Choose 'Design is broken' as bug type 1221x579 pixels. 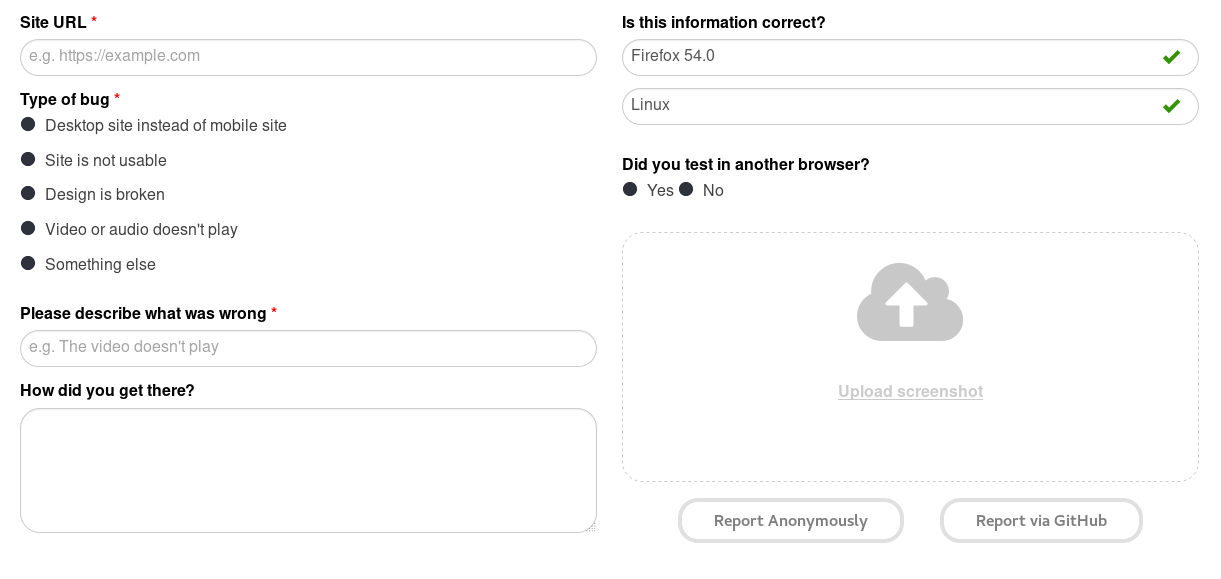click(28, 193)
